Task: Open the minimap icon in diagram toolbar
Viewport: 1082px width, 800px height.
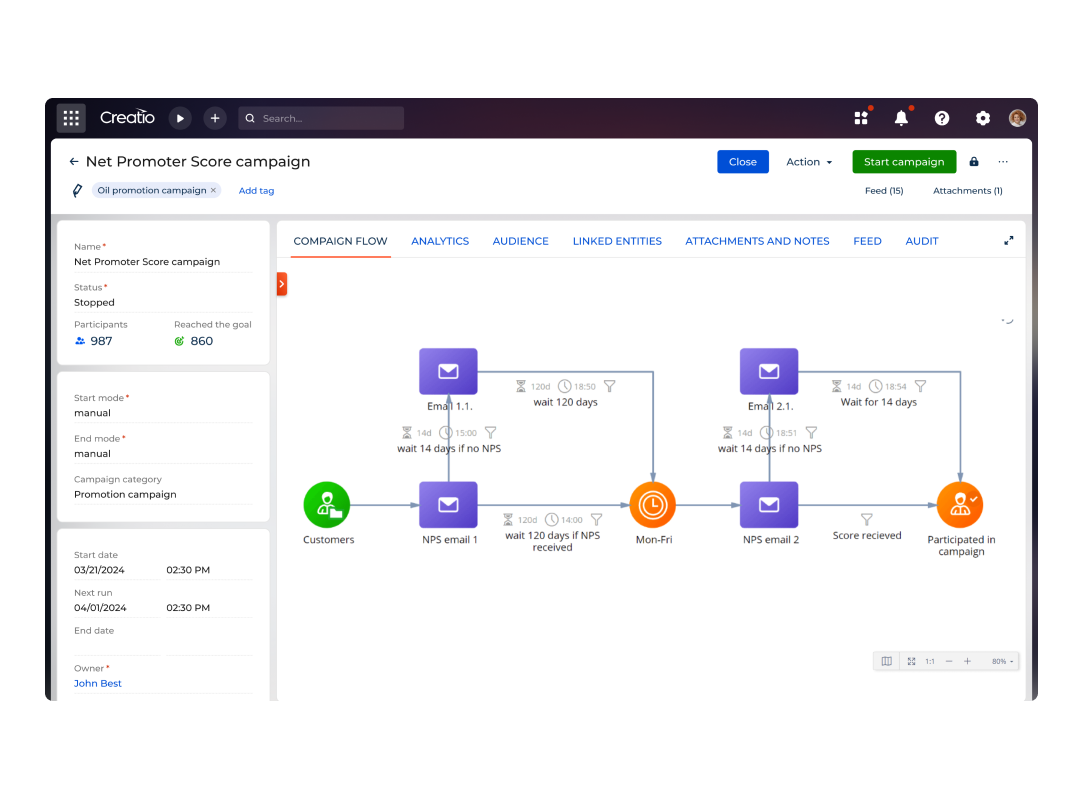Action: [886, 661]
